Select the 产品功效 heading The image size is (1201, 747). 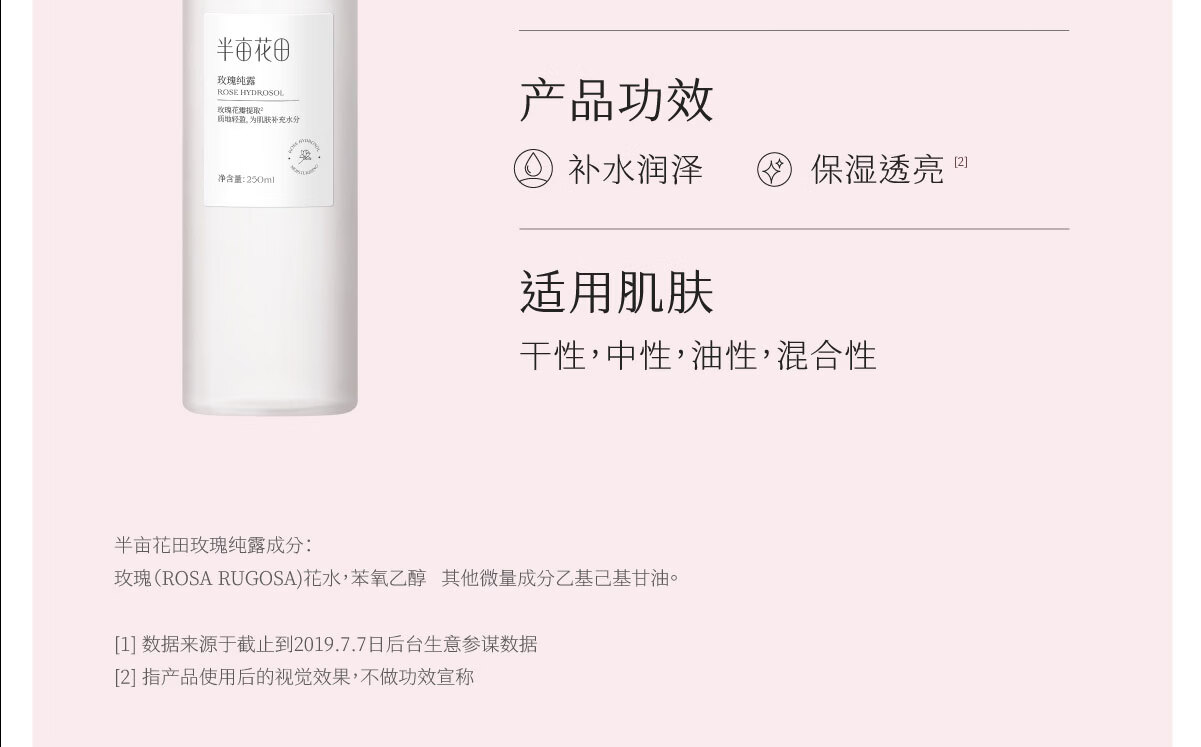tap(617, 100)
